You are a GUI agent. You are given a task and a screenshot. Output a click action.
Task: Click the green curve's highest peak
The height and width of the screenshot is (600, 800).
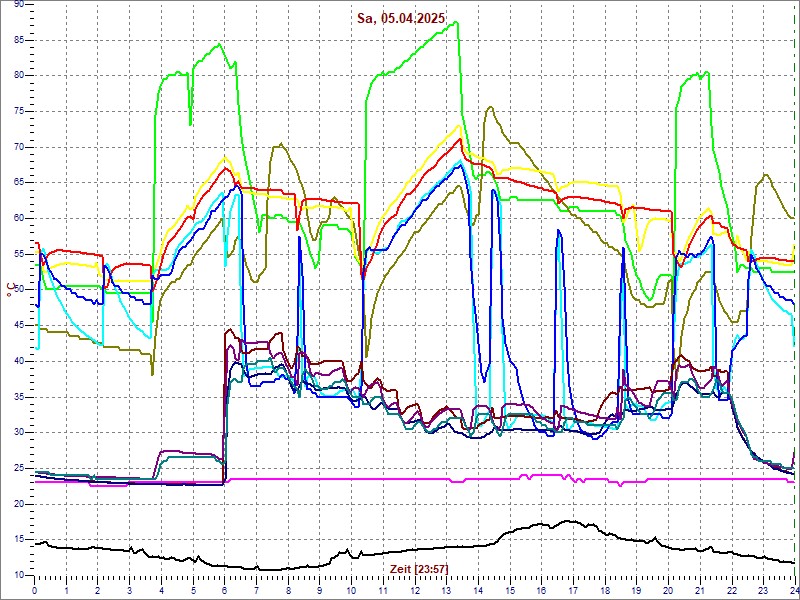pos(455,22)
